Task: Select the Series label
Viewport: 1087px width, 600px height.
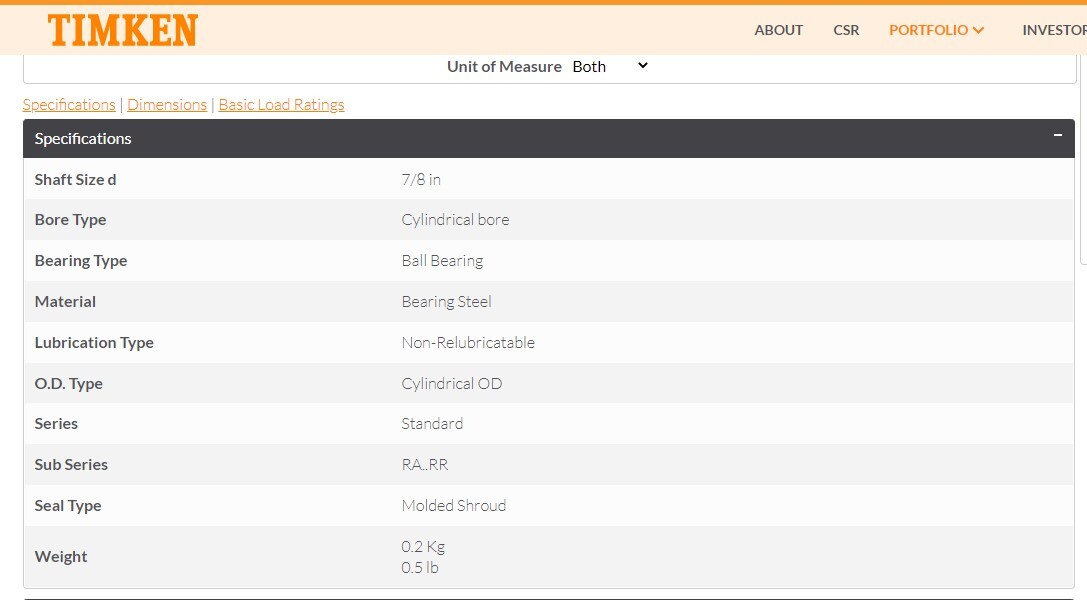Action: [x=56, y=423]
